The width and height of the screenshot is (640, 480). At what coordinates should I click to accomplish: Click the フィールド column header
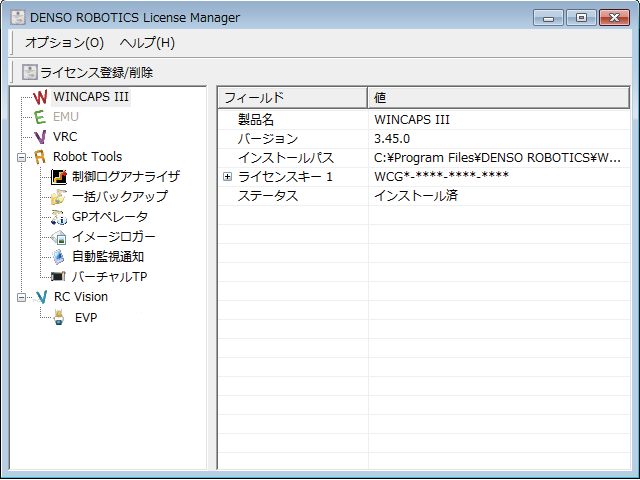tap(293, 98)
